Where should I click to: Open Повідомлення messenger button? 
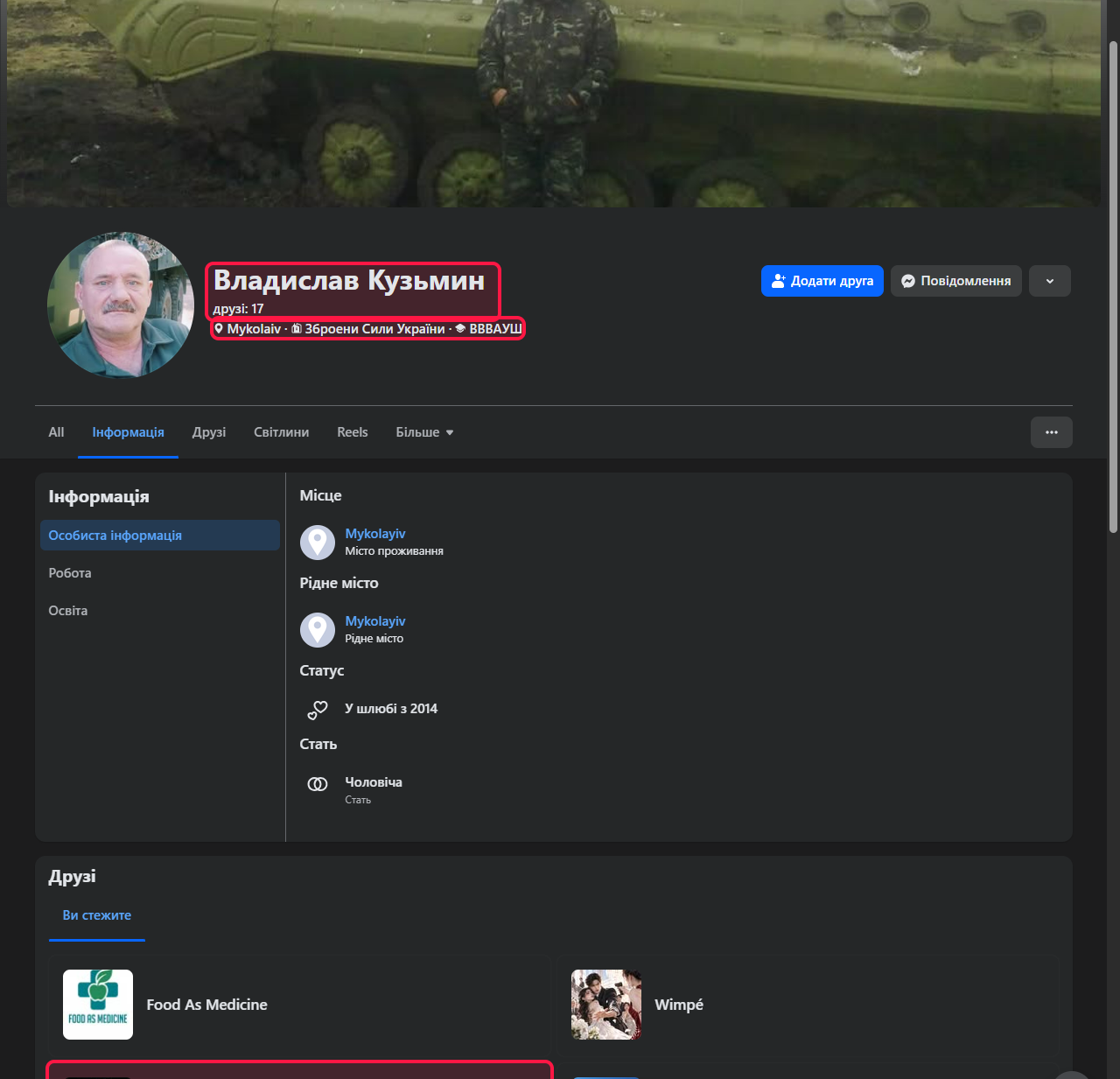(956, 281)
